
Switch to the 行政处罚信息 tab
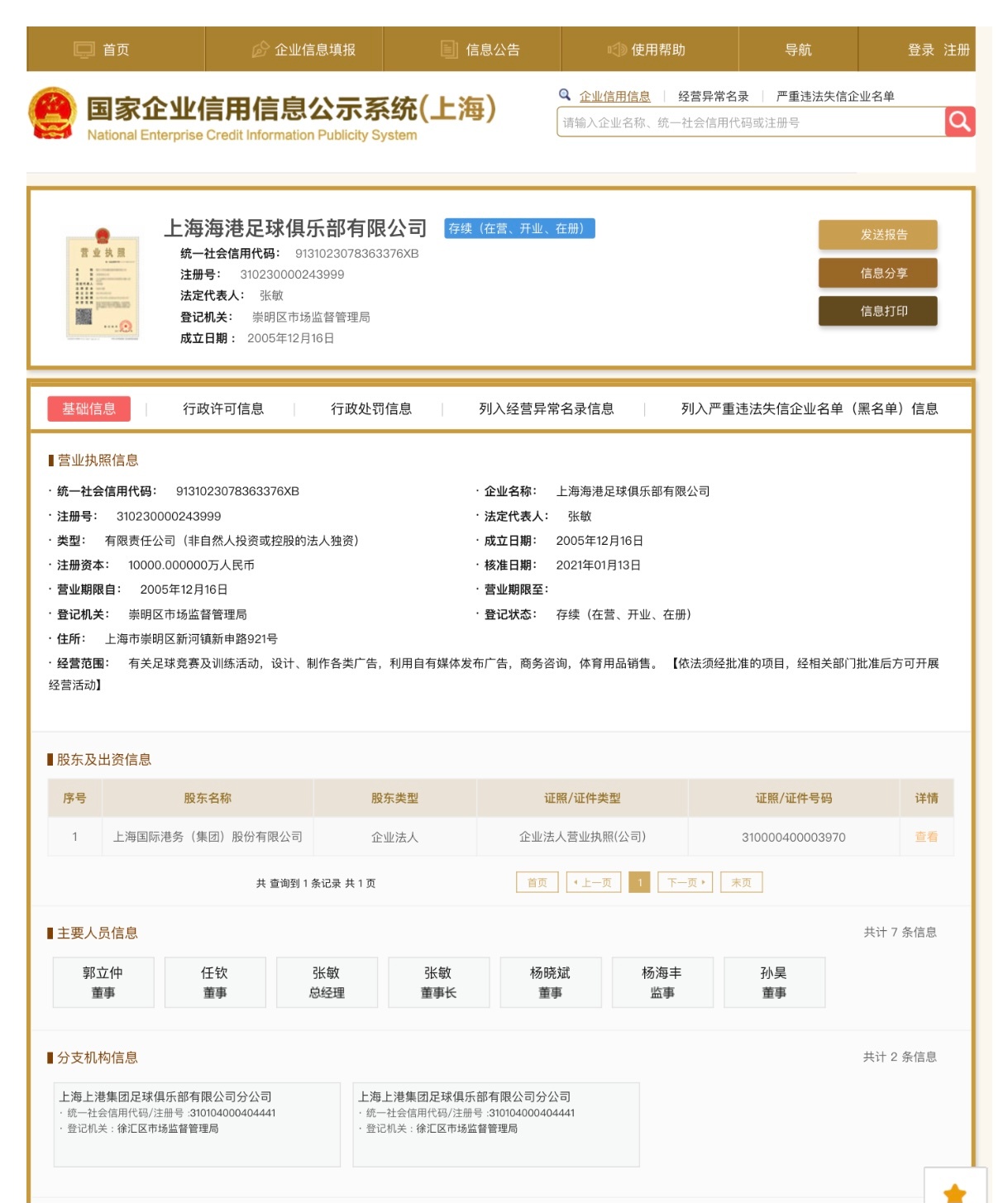tap(371, 408)
